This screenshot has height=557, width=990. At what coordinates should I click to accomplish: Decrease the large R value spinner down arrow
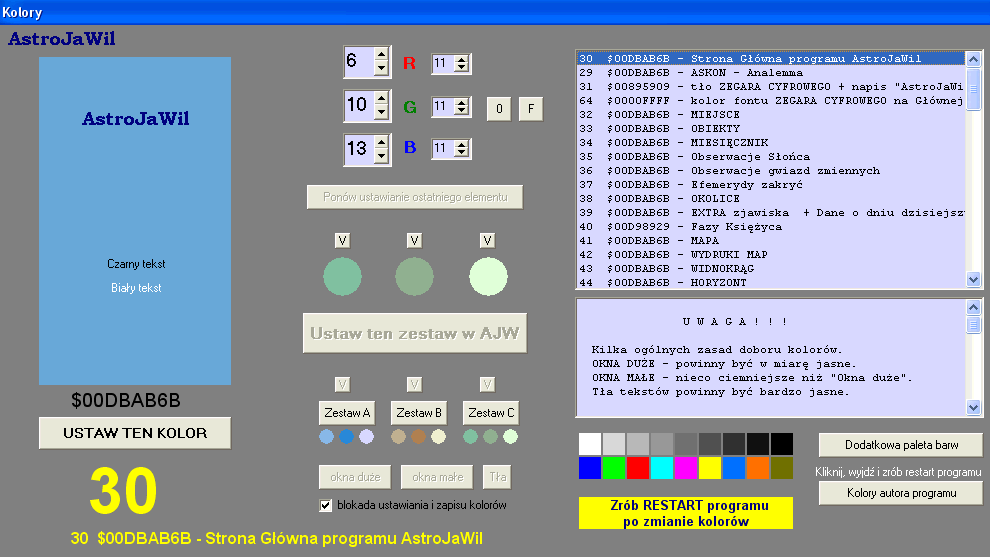[x=381, y=69]
